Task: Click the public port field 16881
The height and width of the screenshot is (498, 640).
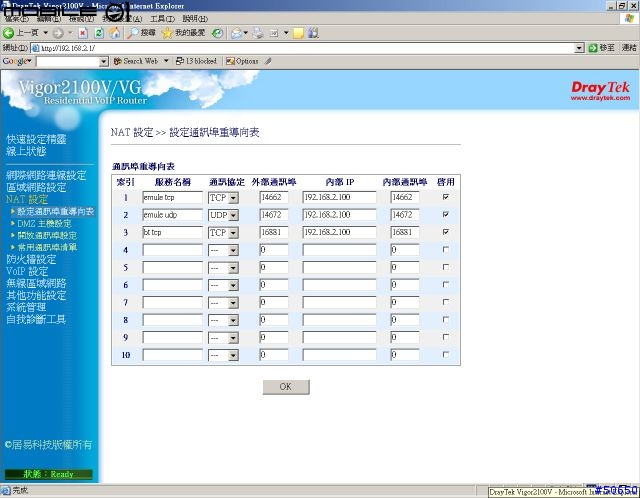Action: coord(273,233)
